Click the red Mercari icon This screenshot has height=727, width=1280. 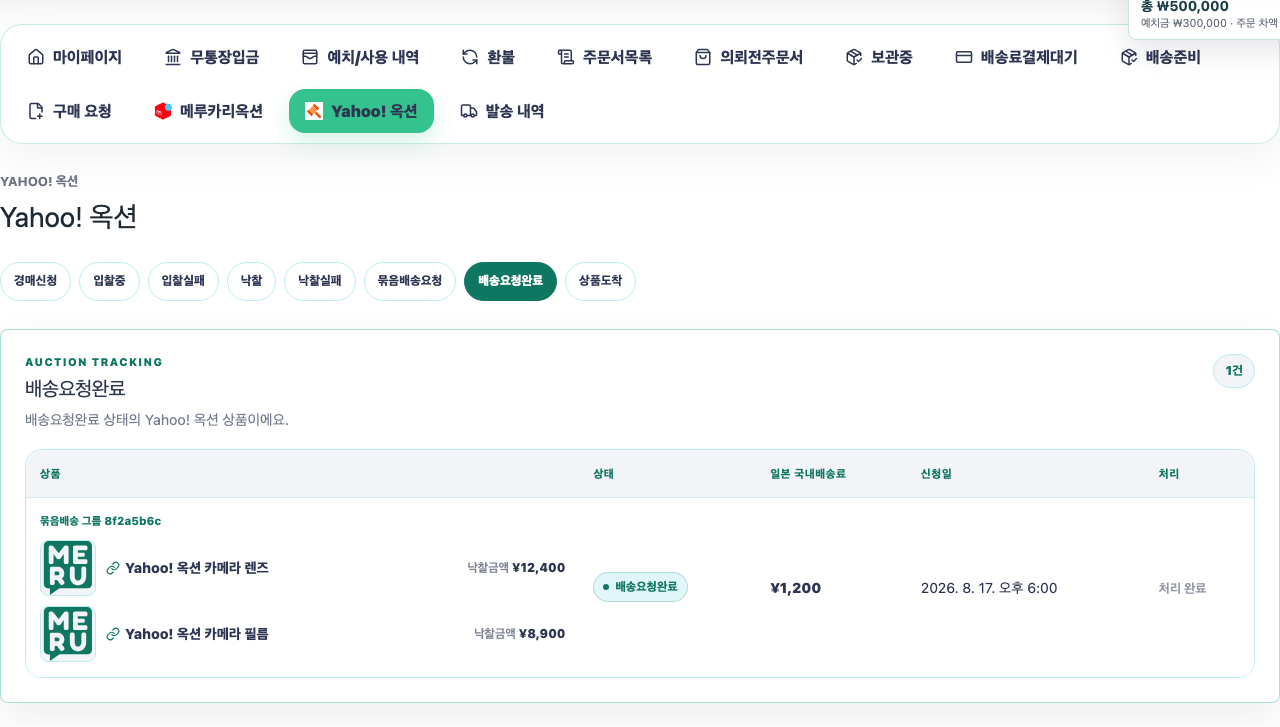pyautogui.click(x=163, y=111)
